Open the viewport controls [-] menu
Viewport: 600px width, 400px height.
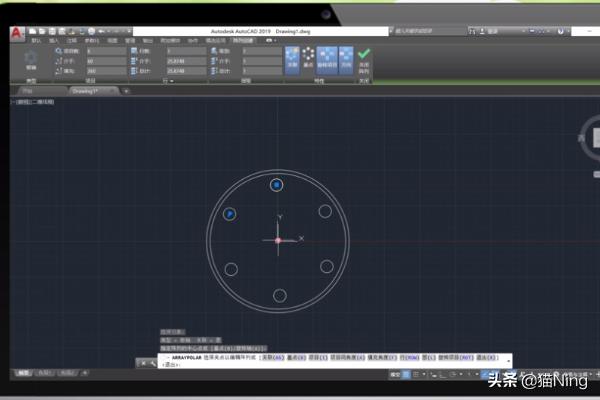click(x=13, y=102)
